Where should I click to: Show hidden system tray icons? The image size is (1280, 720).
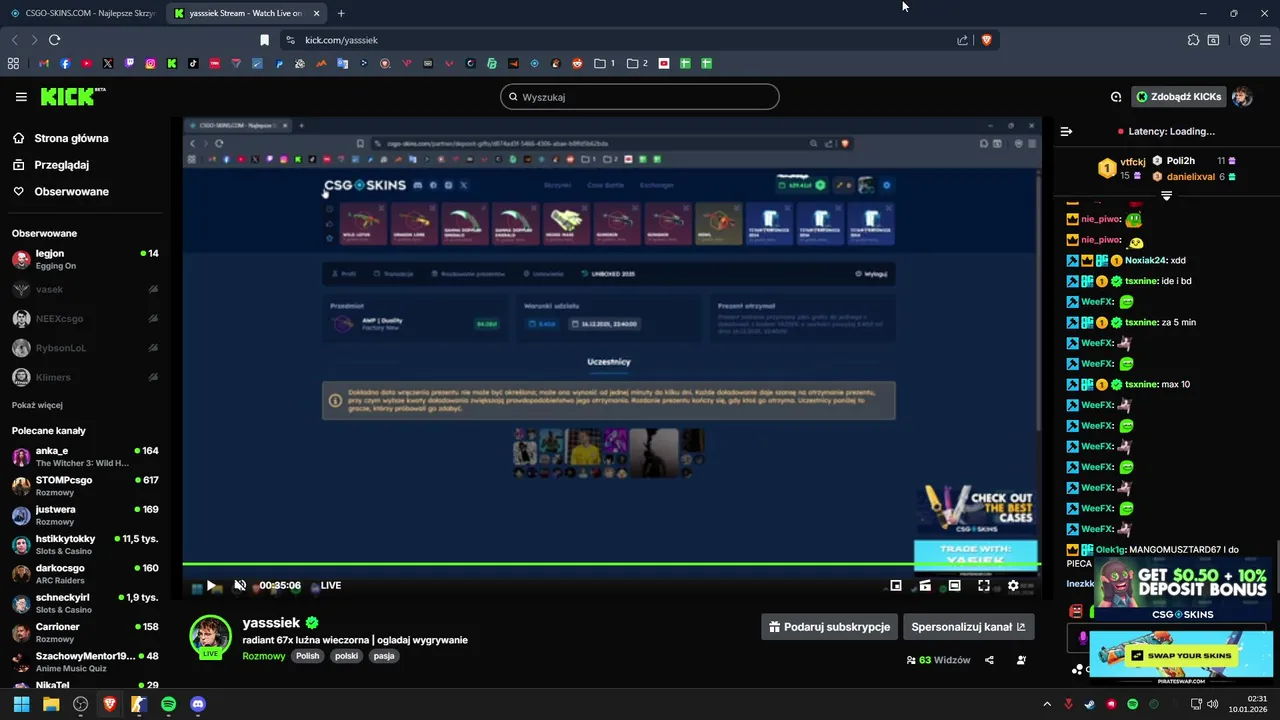coord(1047,704)
